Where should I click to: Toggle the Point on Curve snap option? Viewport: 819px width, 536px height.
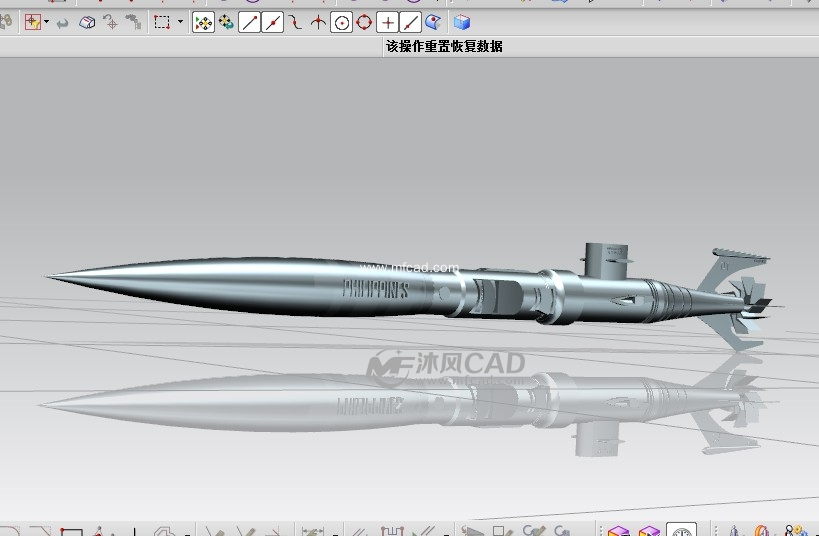(410, 22)
